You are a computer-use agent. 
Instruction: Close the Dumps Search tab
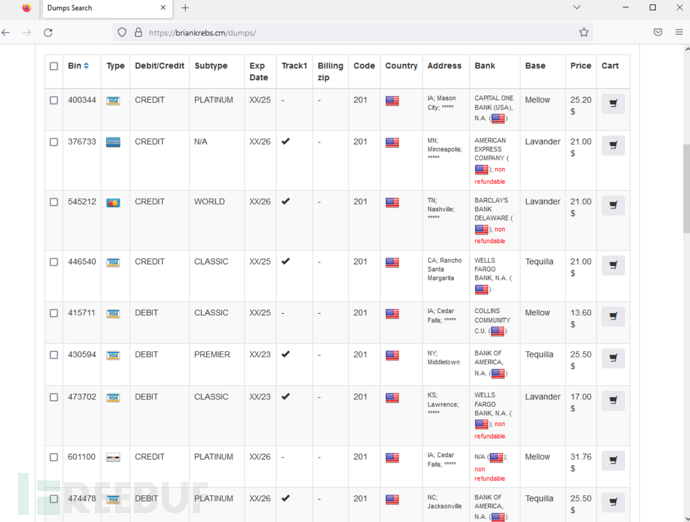[162, 8]
